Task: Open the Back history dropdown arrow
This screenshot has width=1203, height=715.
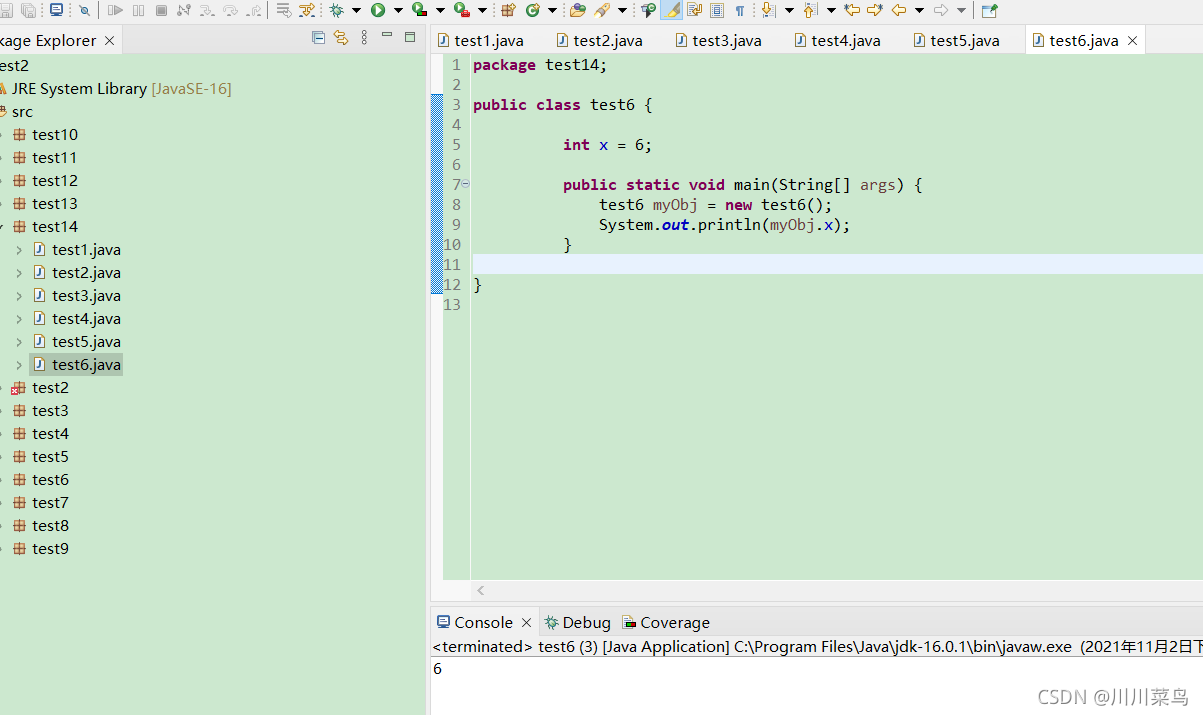Action: click(919, 10)
